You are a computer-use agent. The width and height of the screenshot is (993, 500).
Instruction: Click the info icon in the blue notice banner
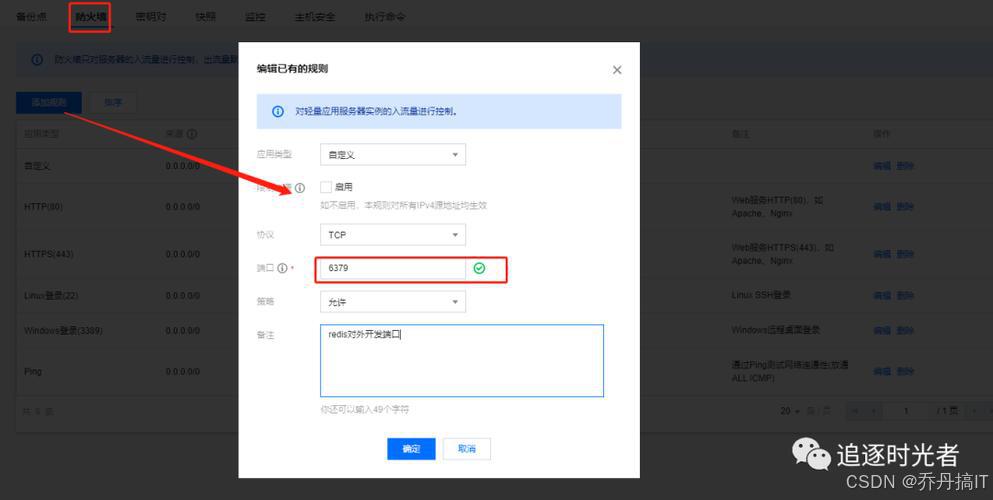click(x=277, y=111)
